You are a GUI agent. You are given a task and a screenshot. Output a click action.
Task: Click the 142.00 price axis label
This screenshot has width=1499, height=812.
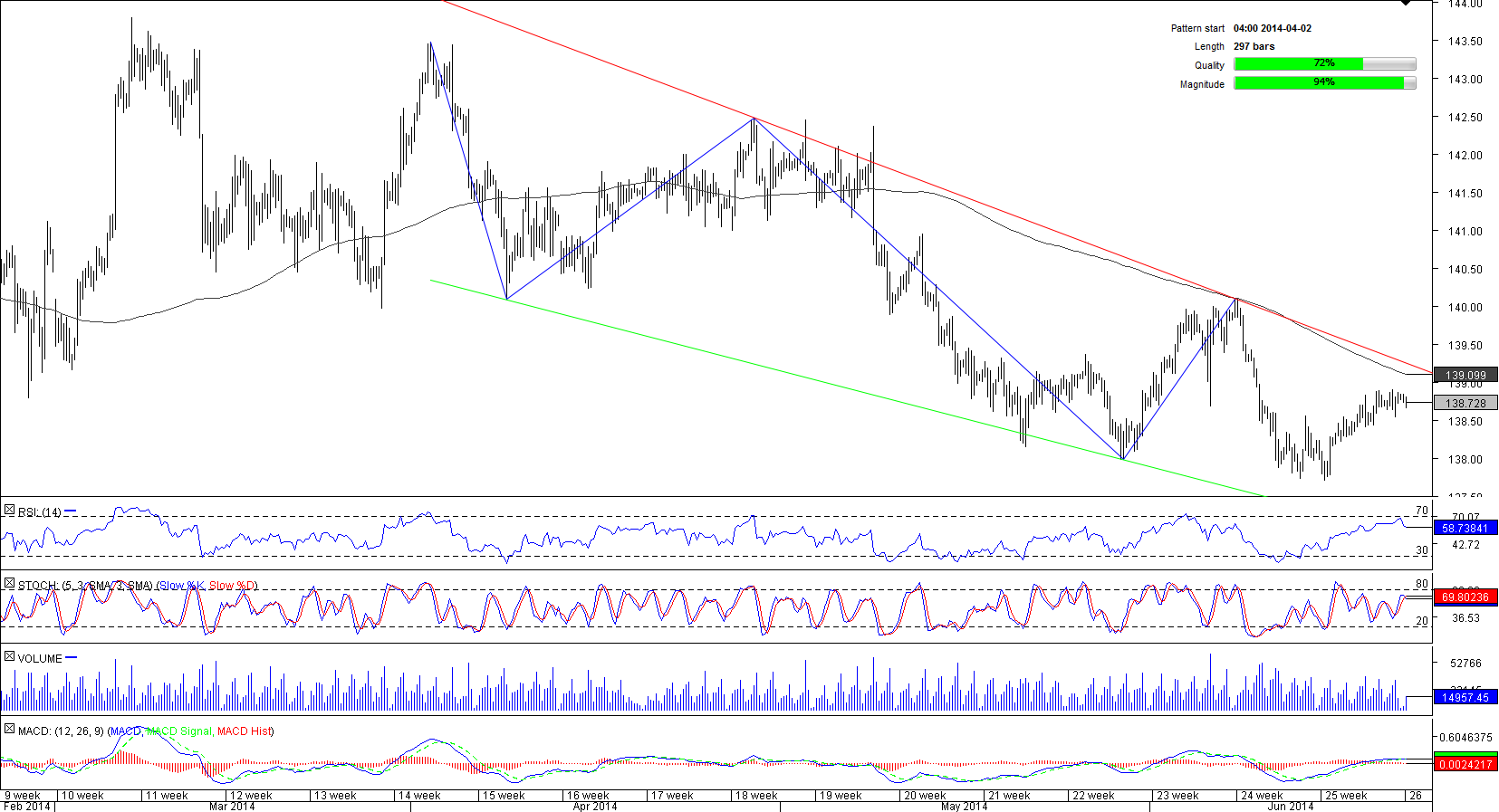click(1465, 156)
